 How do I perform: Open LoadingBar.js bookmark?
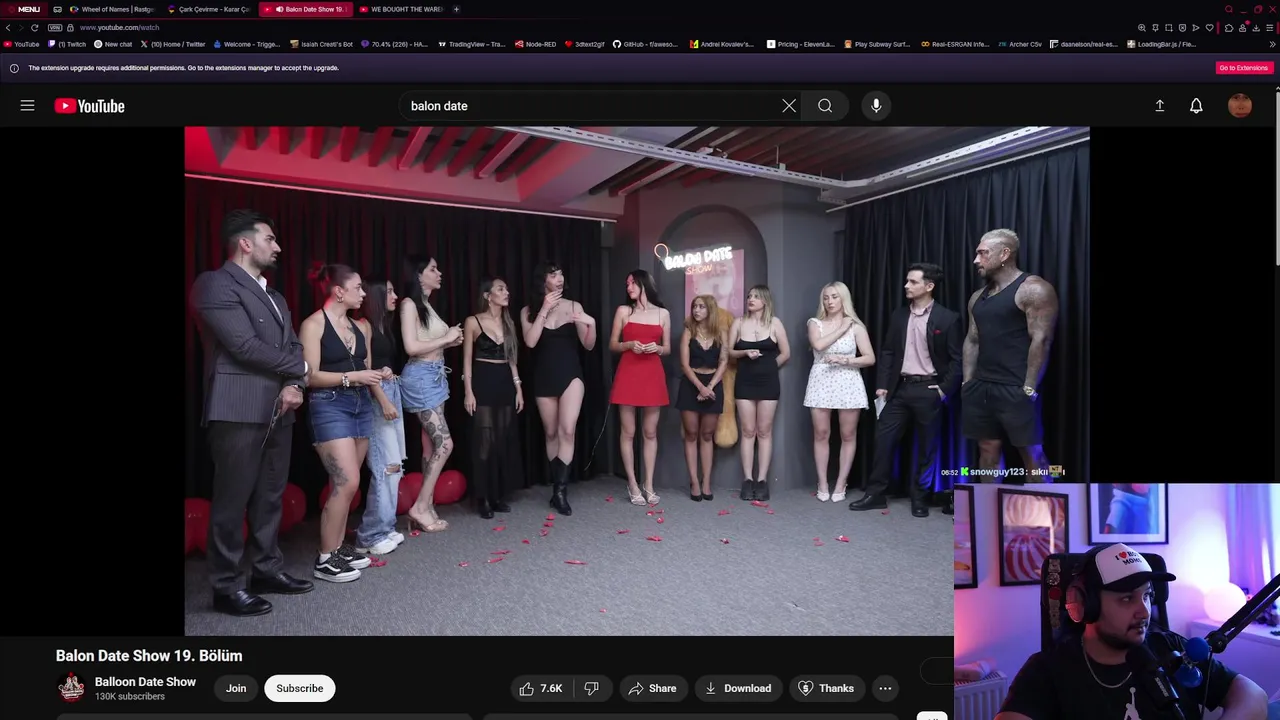1161,44
